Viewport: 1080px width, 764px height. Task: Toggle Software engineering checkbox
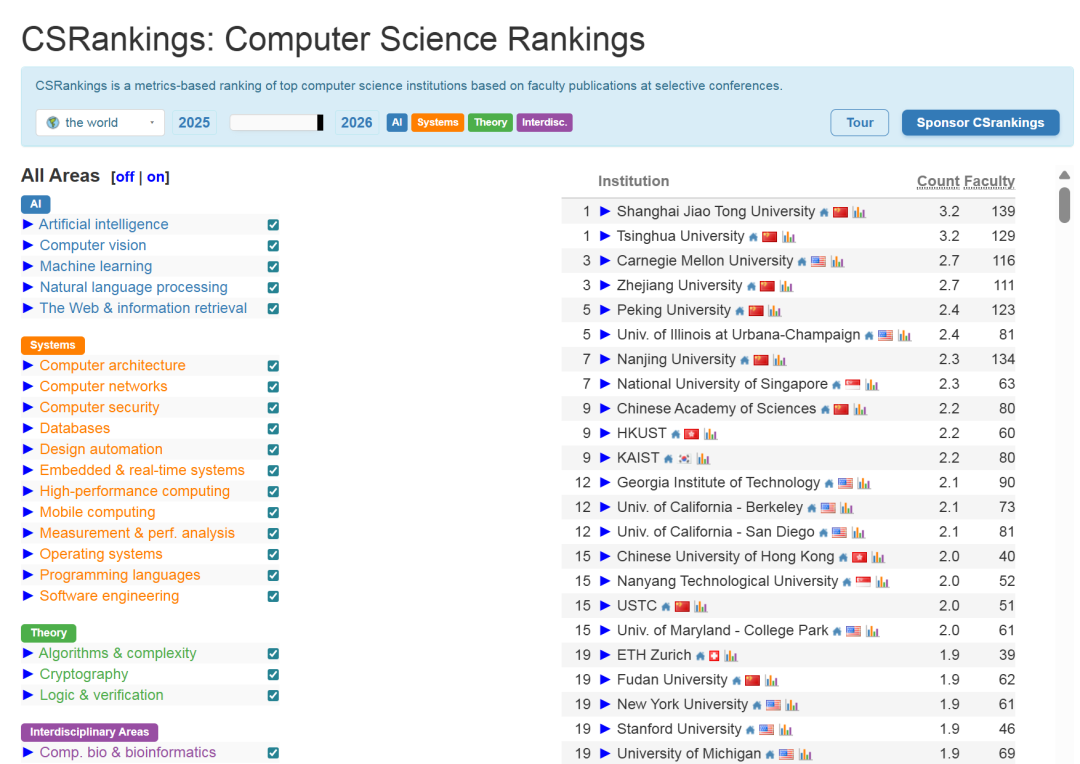(x=273, y=597)
